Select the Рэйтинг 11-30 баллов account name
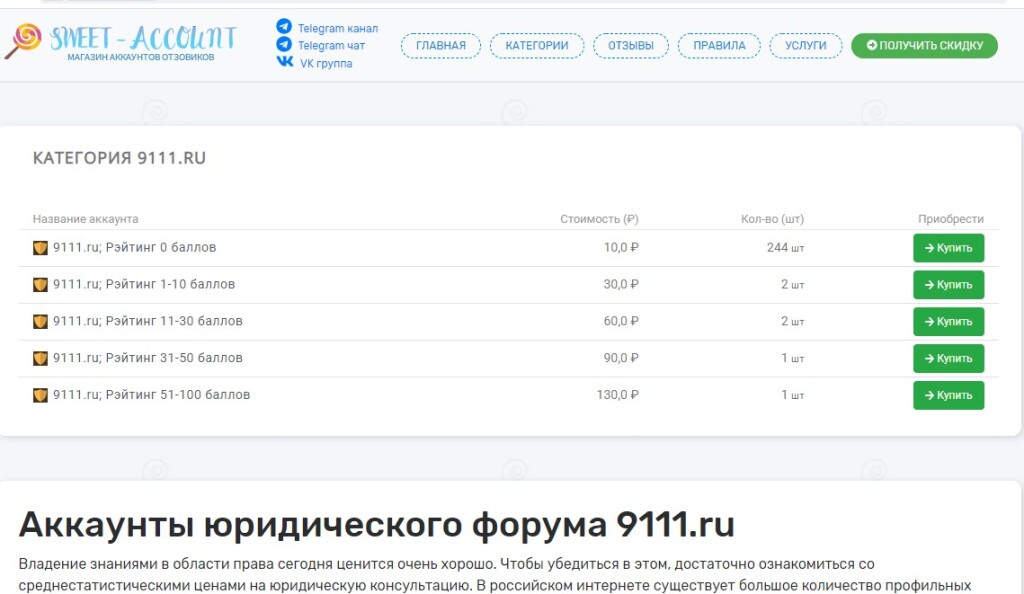The height and width of the screenshot is (594, 1024). click(147, 322)
